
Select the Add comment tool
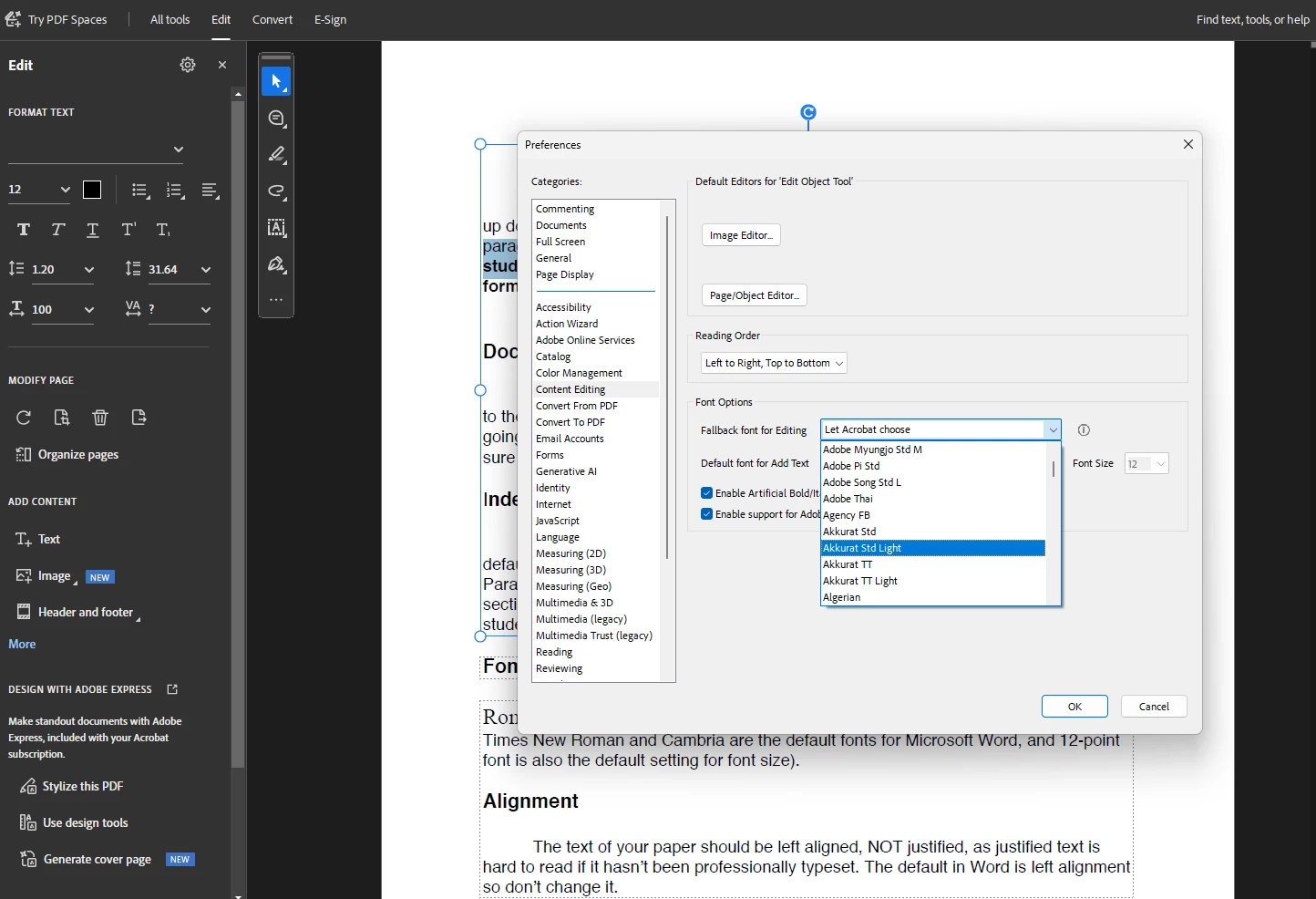[x=276, y=119]
